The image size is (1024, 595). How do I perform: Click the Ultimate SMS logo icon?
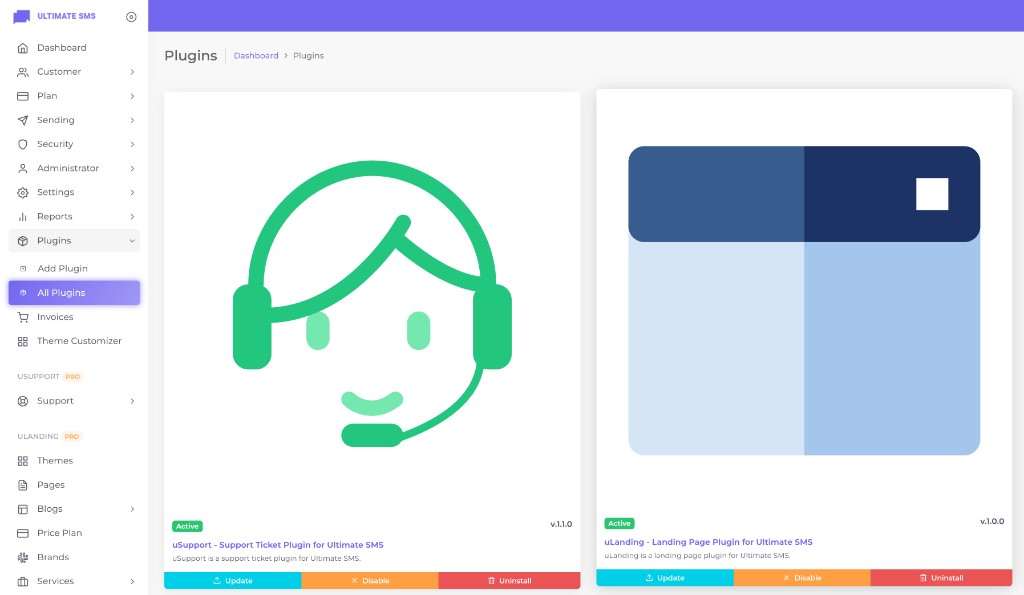pyautogui.click(x=22, y=16)
